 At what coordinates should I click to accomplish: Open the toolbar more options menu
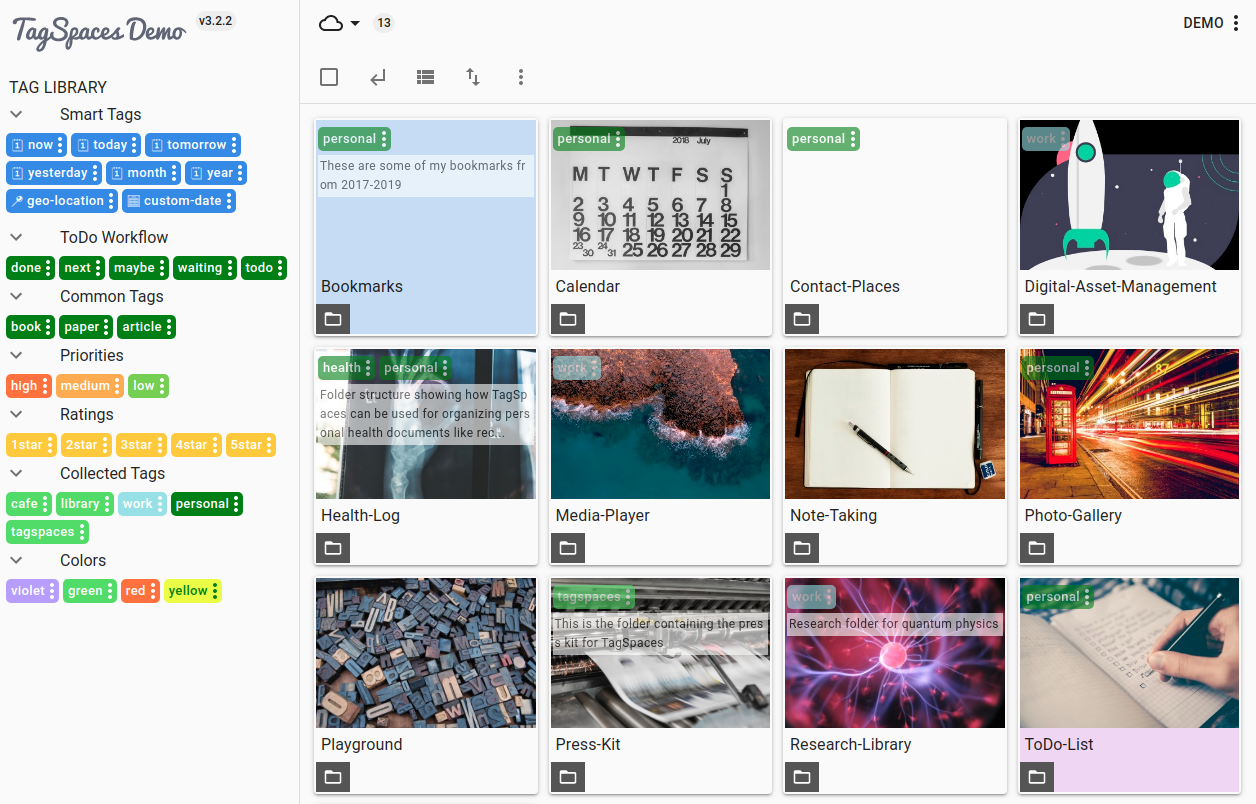pos(521,77)
